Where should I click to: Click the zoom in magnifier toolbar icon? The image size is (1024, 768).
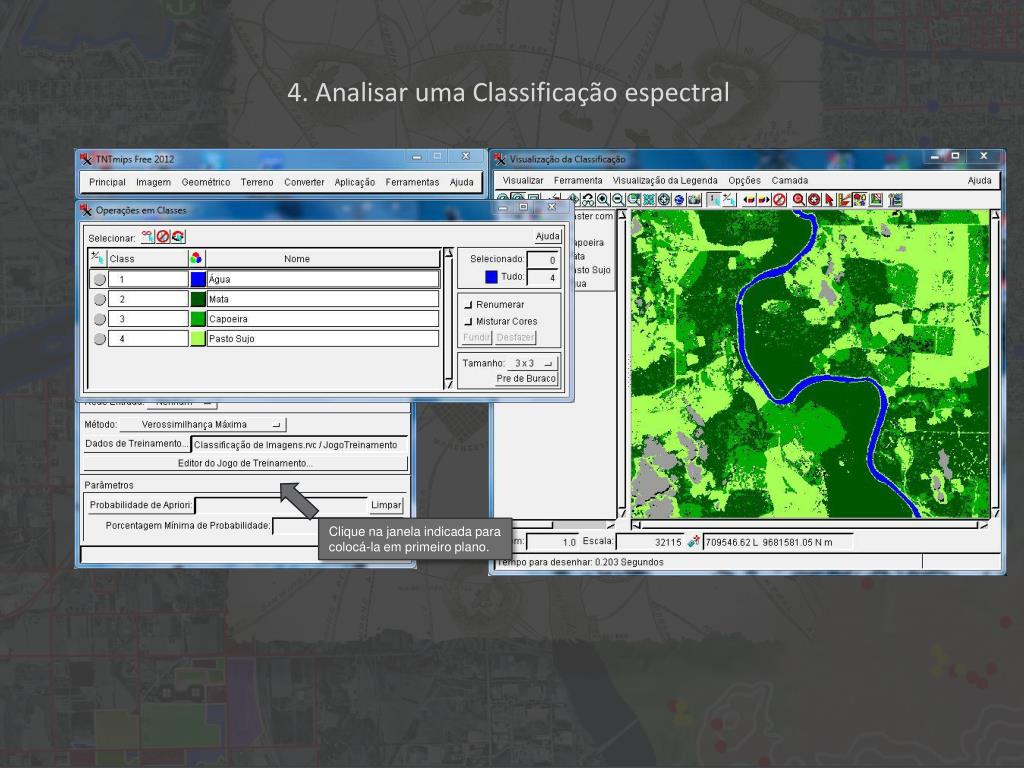click(x=603, y=199)
